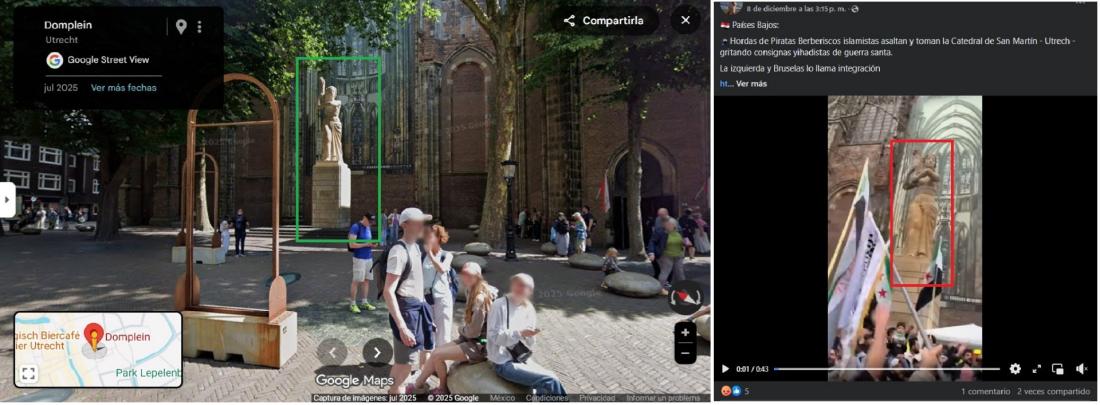
Task: Open the three-dot options menu in Street View
Action: pyautogui.click(x=200, y=27)
